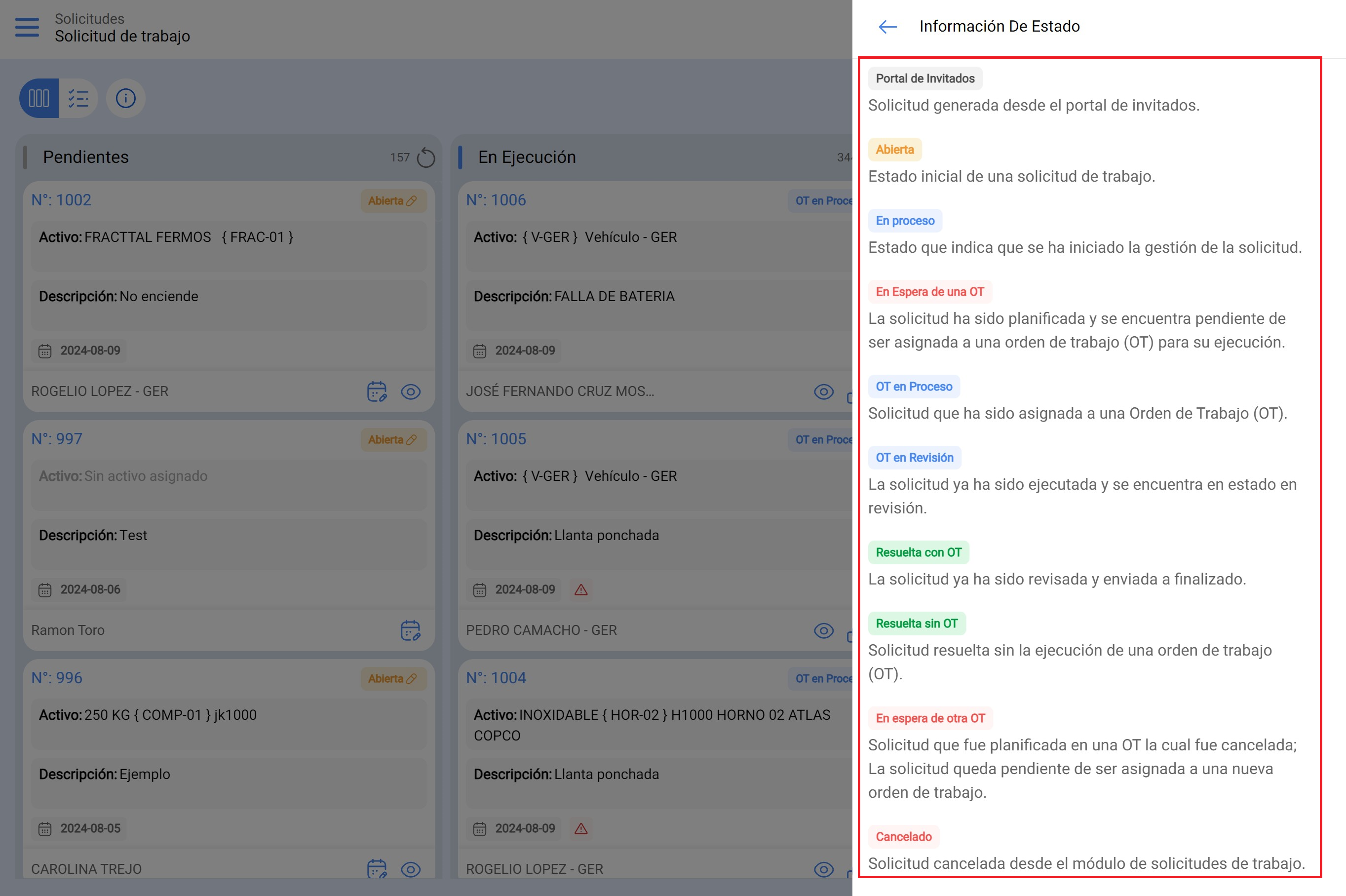This screenshot has height=896, width=1346.
Task: Schedule Ramon Toro request with calendar icon
Action: (x=410, y=630)
